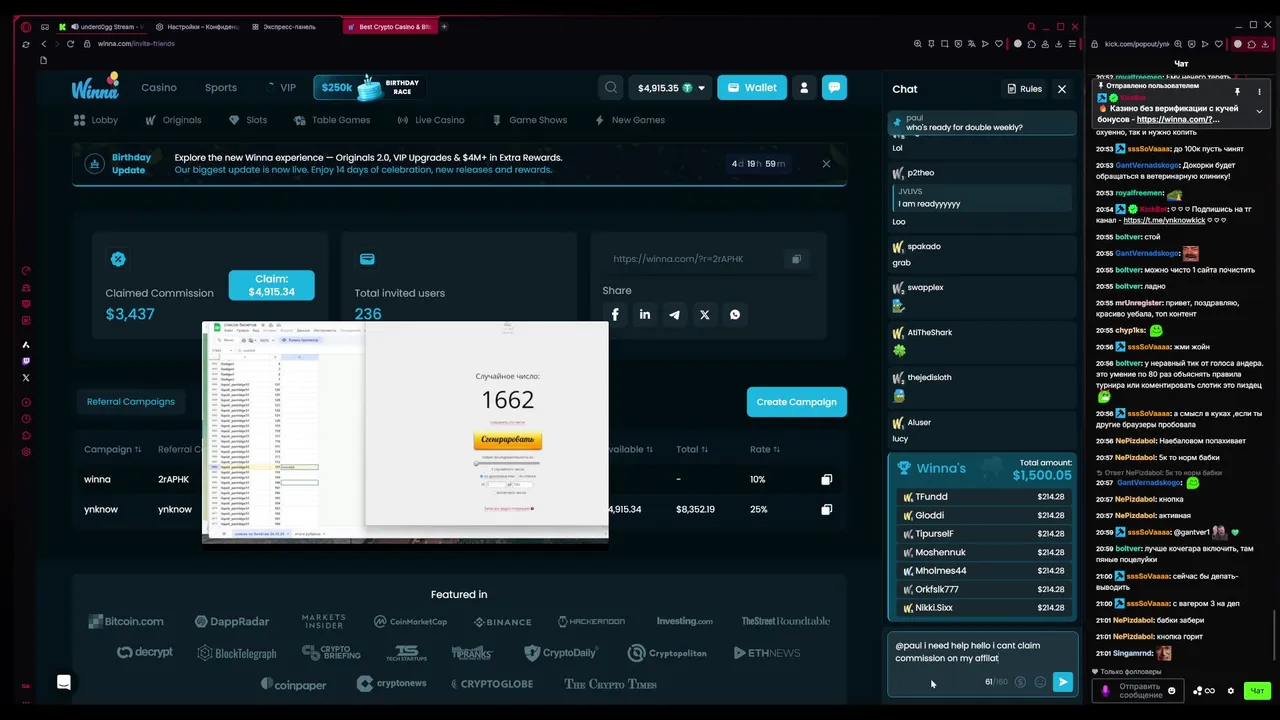
Task: Open the support widget bubble
Action: [64, 682]
